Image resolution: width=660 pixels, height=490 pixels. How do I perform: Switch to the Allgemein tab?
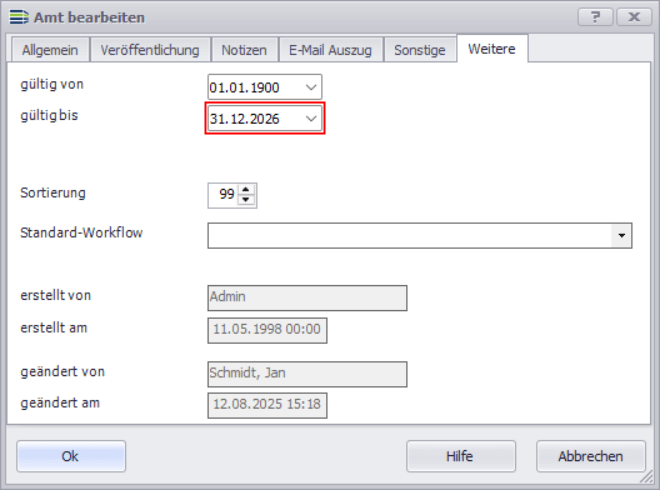point(50,49)
